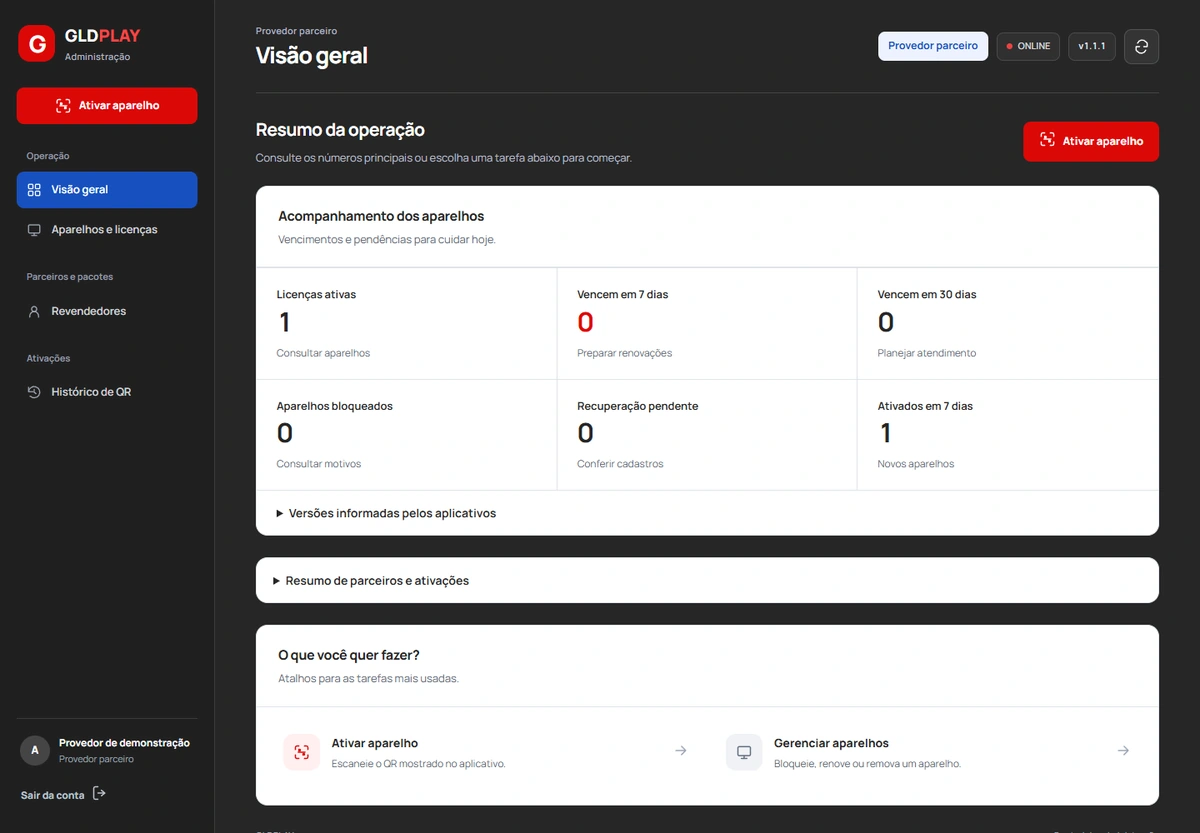The width and height of the screenshot is (1200, 833).
Task: Open the Aparelhos bloqueados card
Action: click(x=406, y=435)
